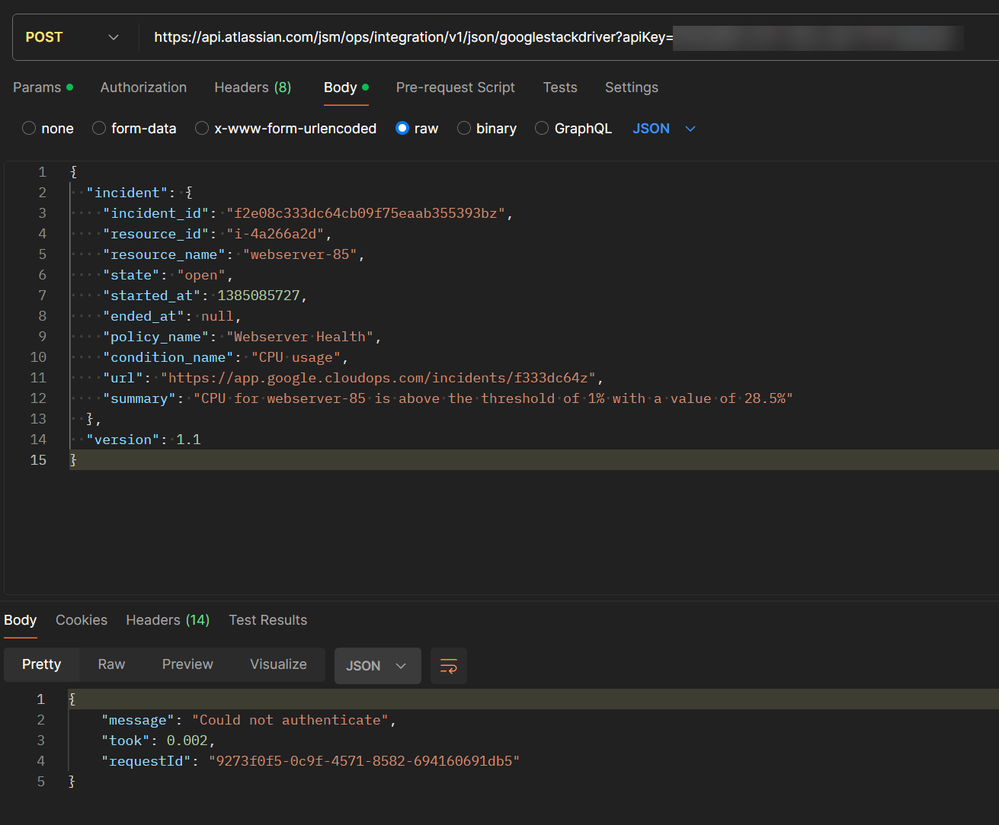
Task: Open the request Headers (8) tab
Action: [x=253, y=87]
